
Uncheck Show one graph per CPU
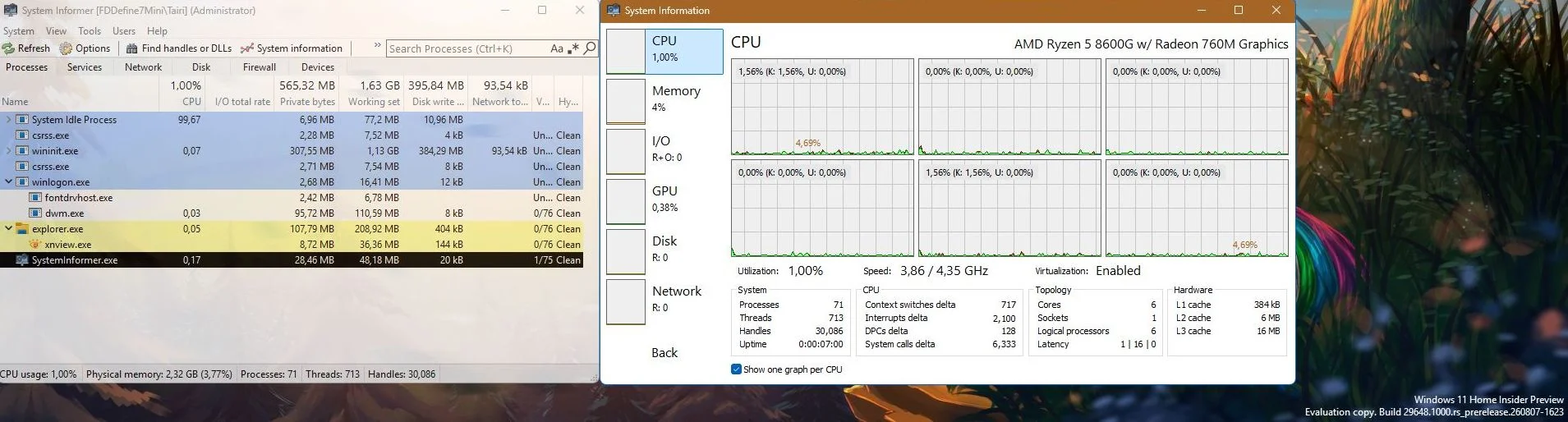point(736,369)
